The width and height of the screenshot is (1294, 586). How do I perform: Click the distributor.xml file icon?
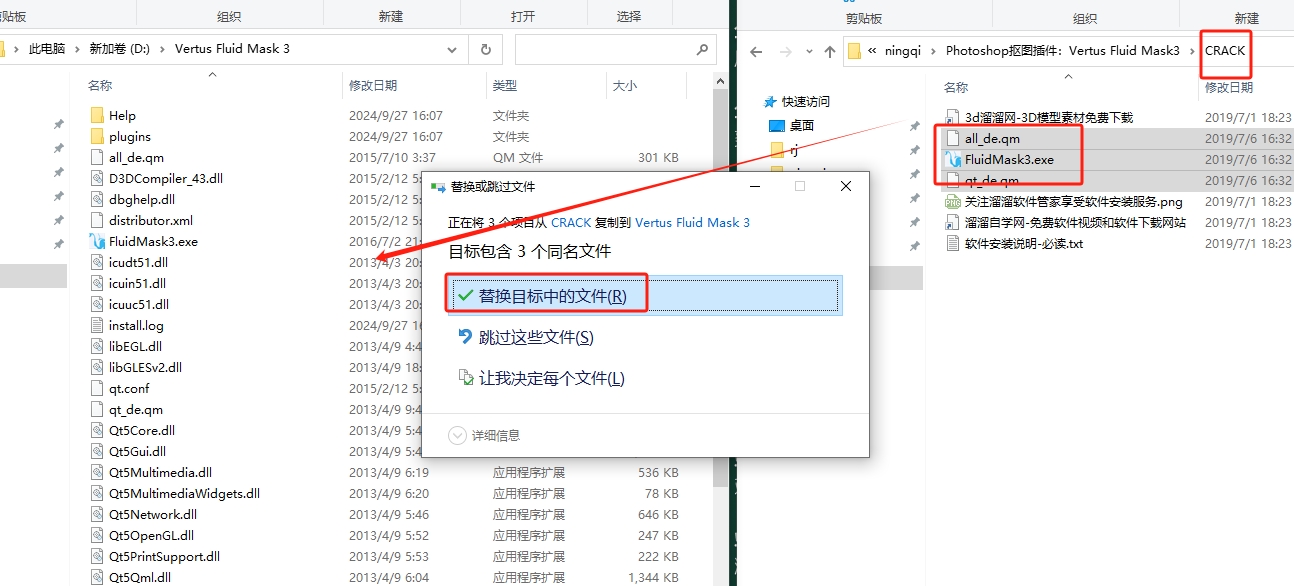[x=97, y=220]
